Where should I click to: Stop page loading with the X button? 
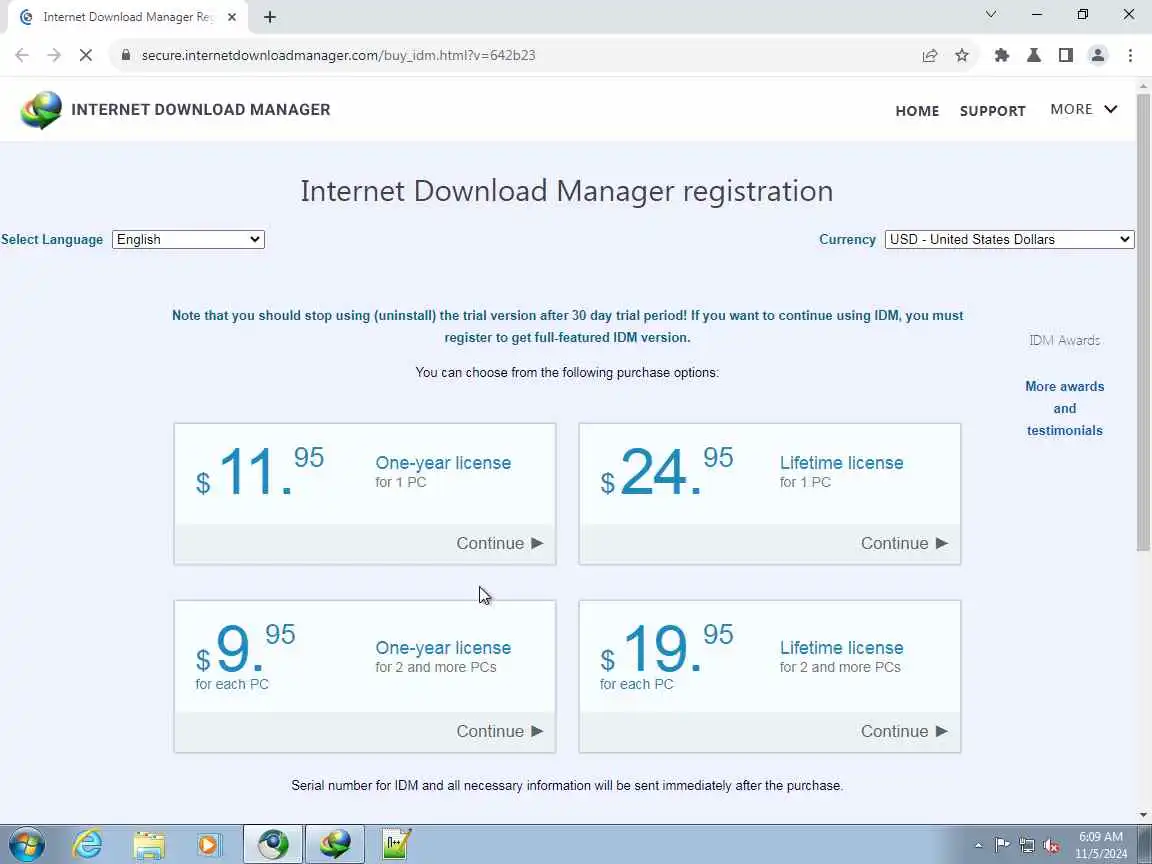(x=85, y=55)
